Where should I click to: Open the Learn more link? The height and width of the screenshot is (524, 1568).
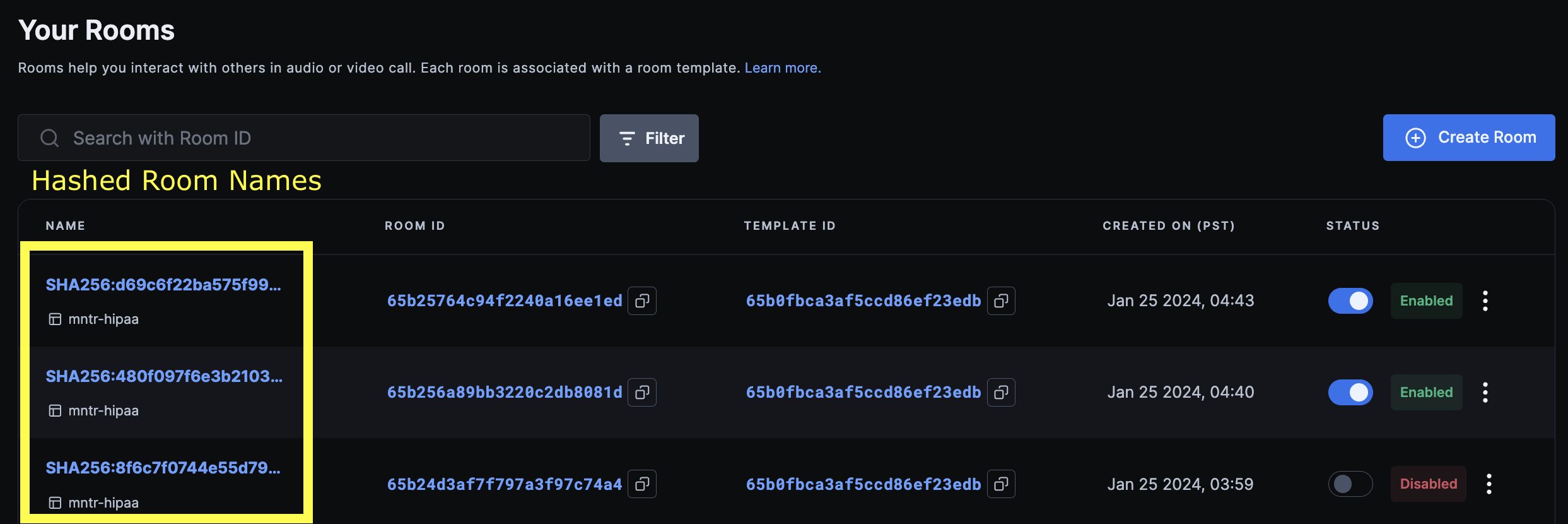tap(783, 68)
